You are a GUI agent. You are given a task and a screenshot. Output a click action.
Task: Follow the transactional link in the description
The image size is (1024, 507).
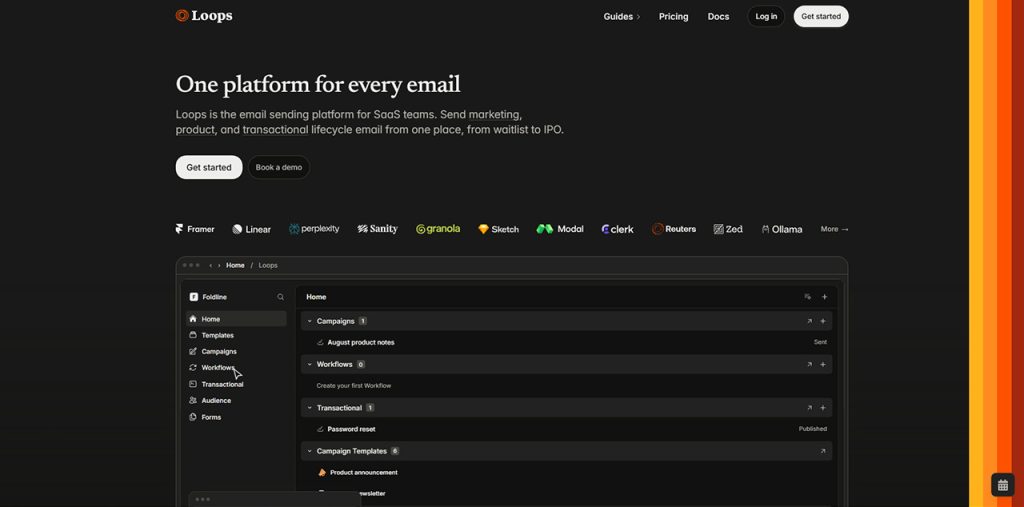[275, 129]
